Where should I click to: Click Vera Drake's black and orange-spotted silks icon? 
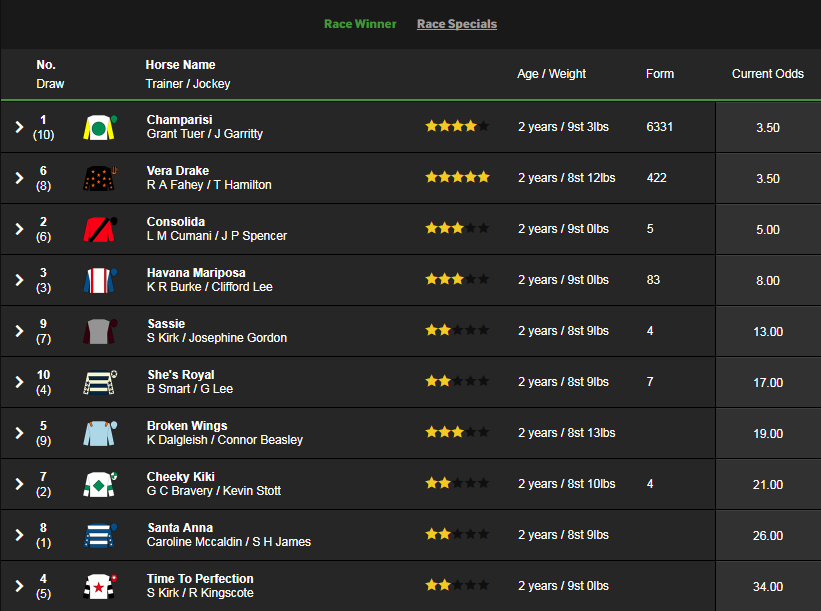coord(99,178)
